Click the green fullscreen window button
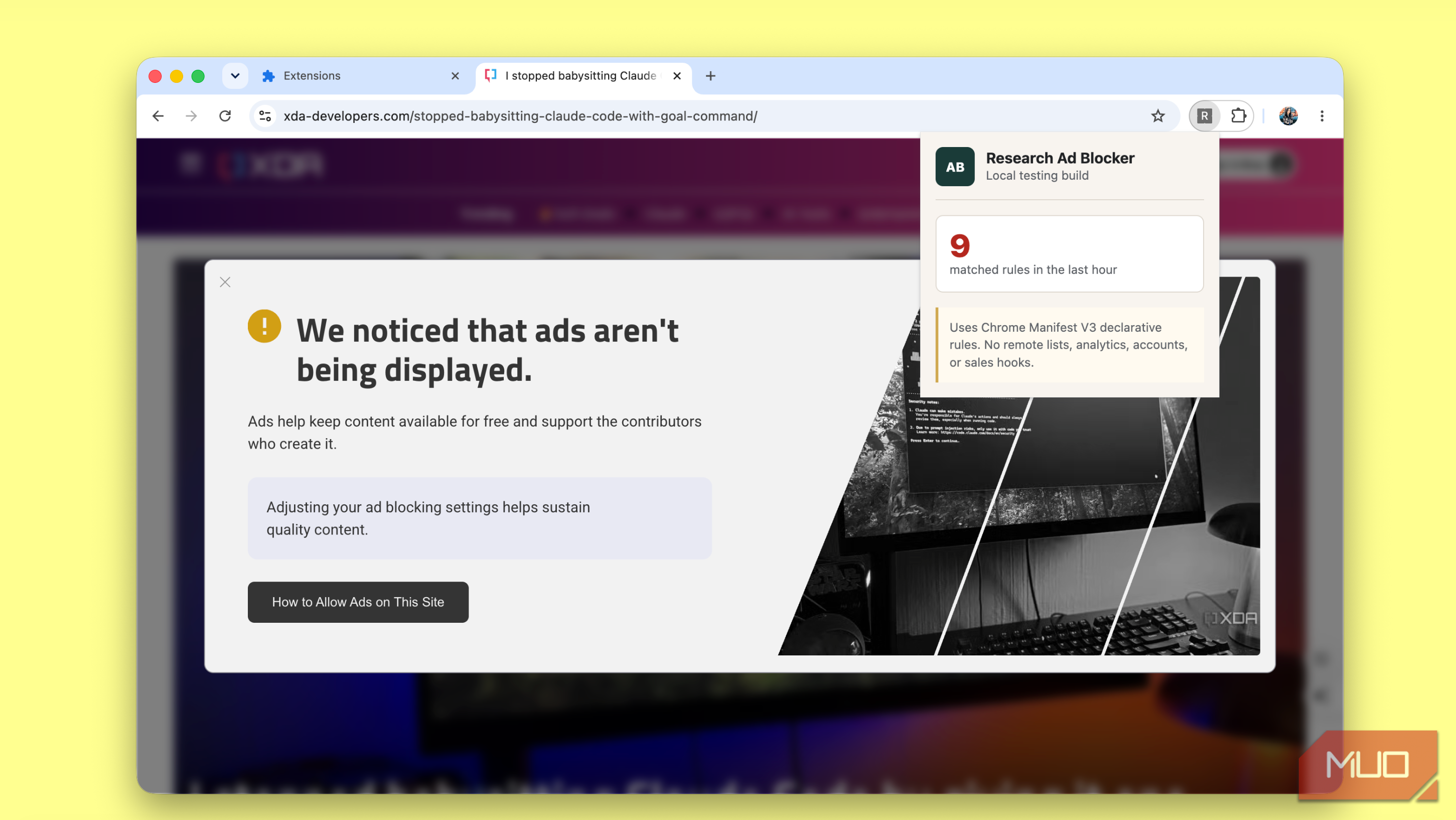1456x820 pixels. pos(198,76)
